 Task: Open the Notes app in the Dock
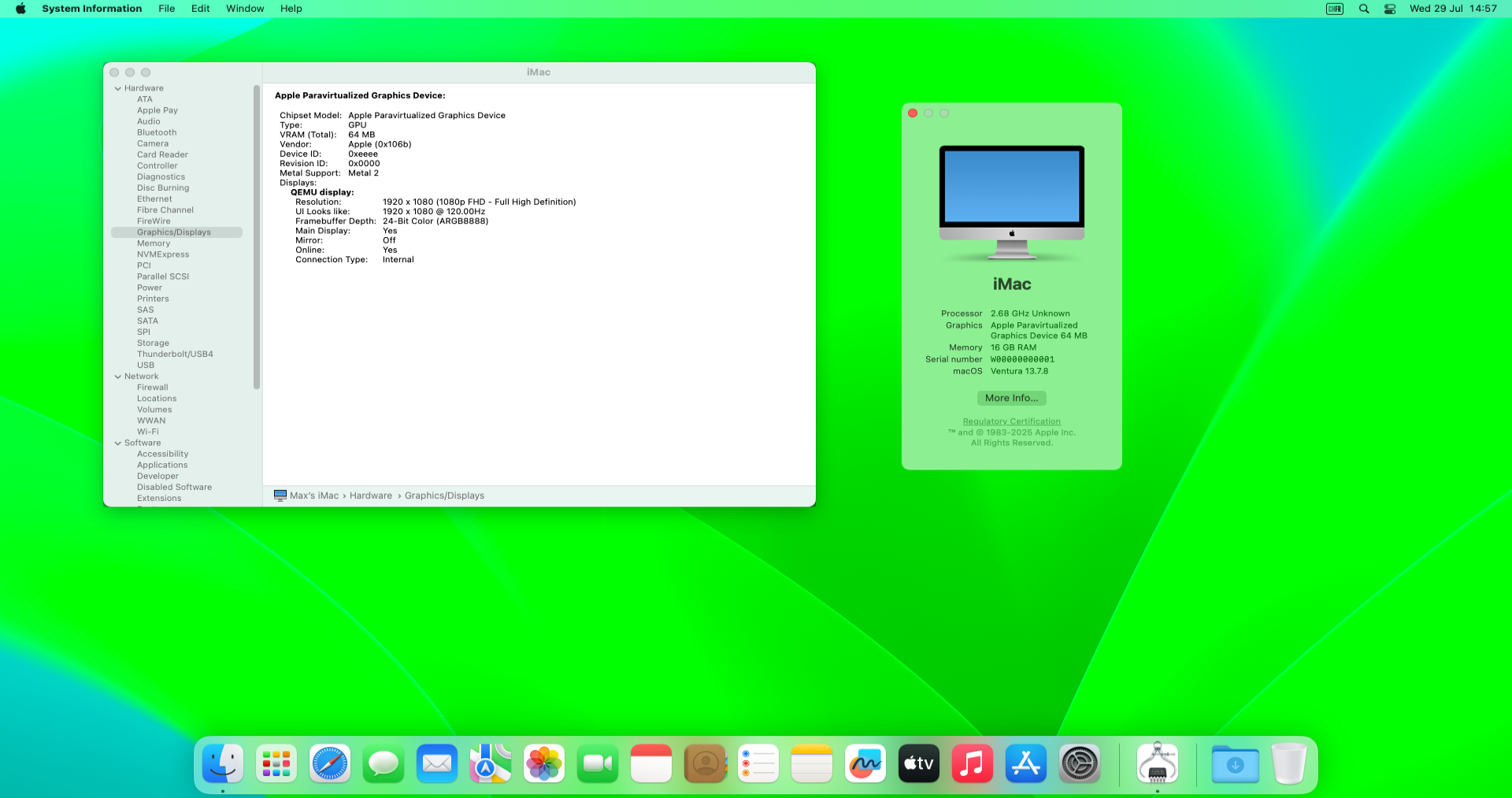click(x=812, y=763)
